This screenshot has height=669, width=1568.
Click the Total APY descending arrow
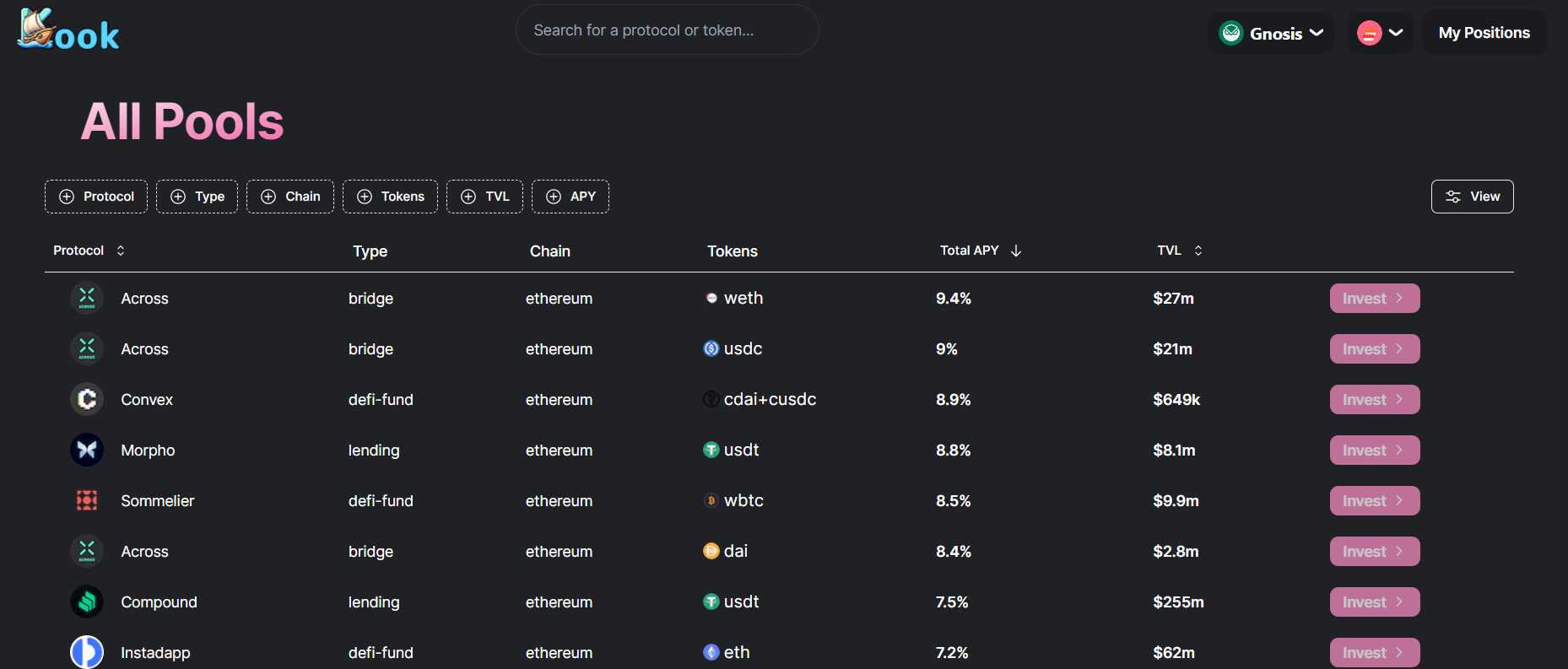click(x=1016, y=251)
